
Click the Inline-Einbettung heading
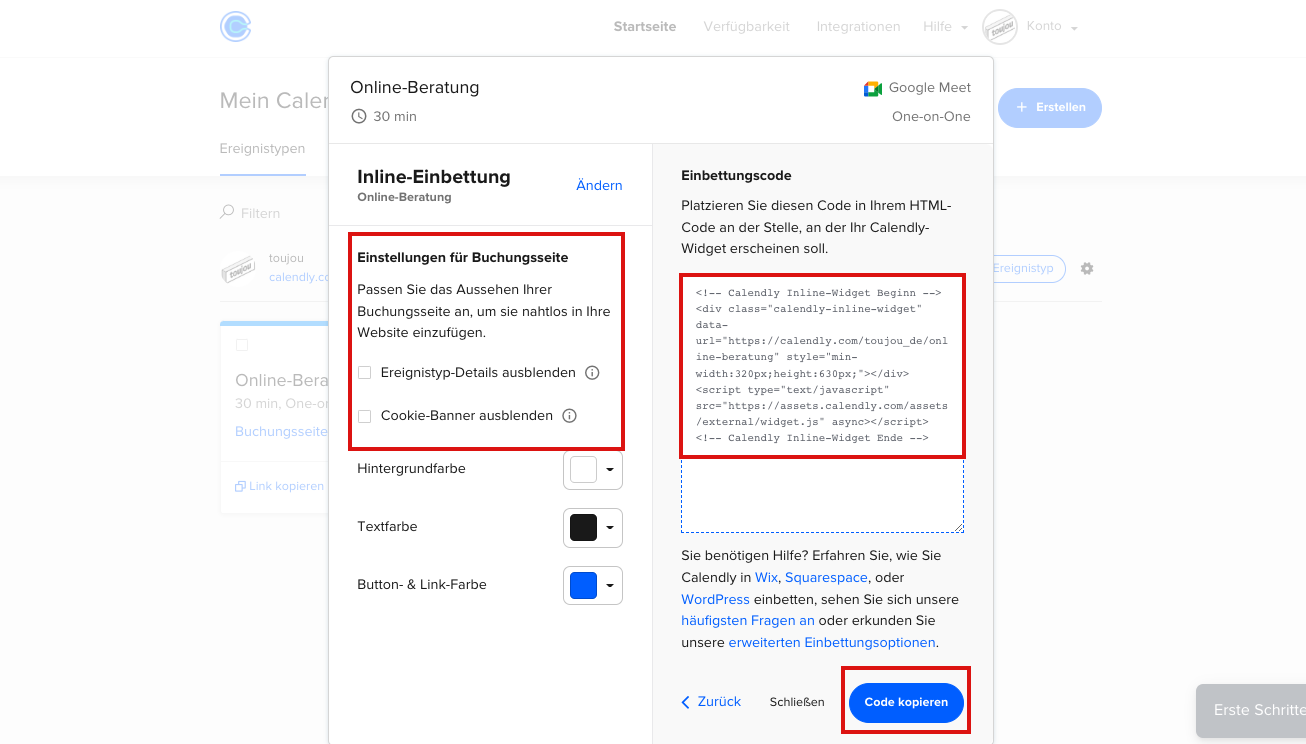pyautogui.click(x=434, y=176)
